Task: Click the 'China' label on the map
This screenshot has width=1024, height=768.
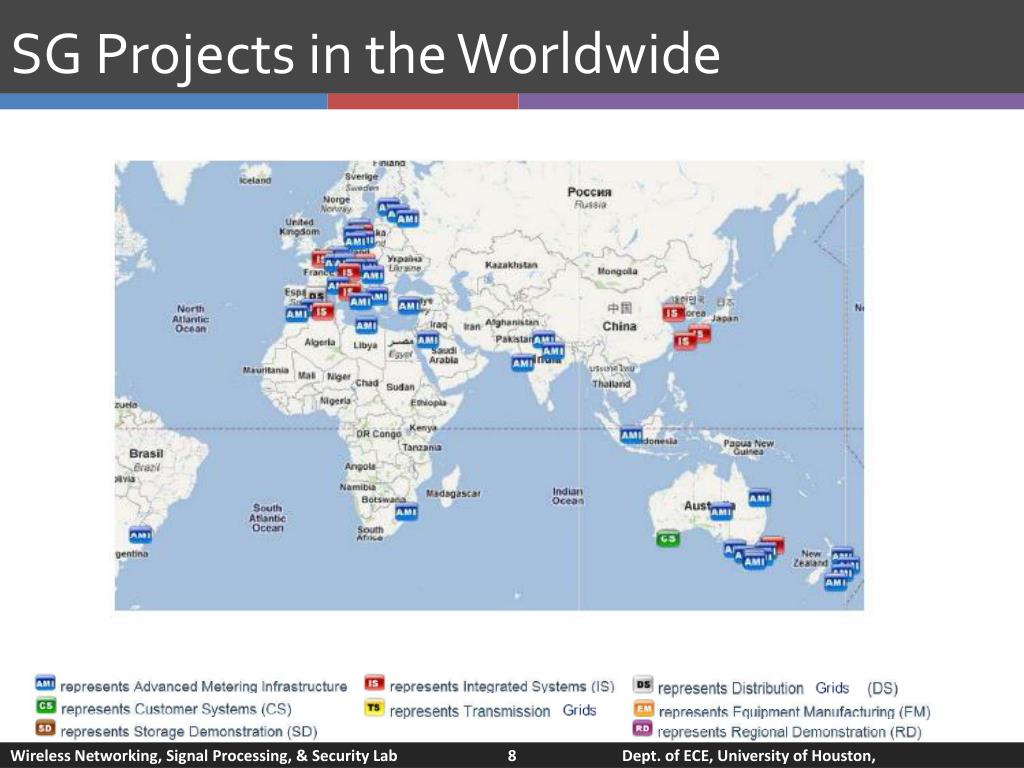Action: (619, 326)
